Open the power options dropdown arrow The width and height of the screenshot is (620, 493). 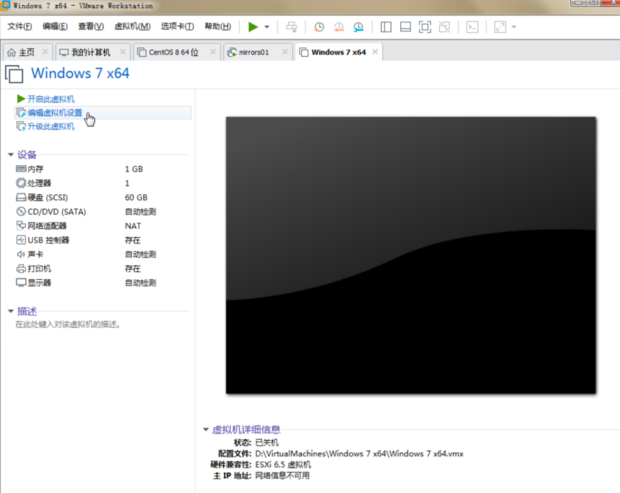pos(267,27)
